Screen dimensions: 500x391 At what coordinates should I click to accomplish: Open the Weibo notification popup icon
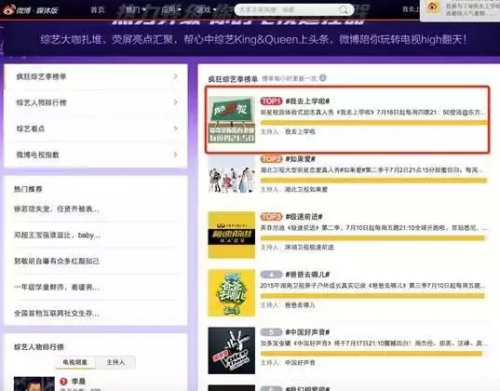point(433,7)
